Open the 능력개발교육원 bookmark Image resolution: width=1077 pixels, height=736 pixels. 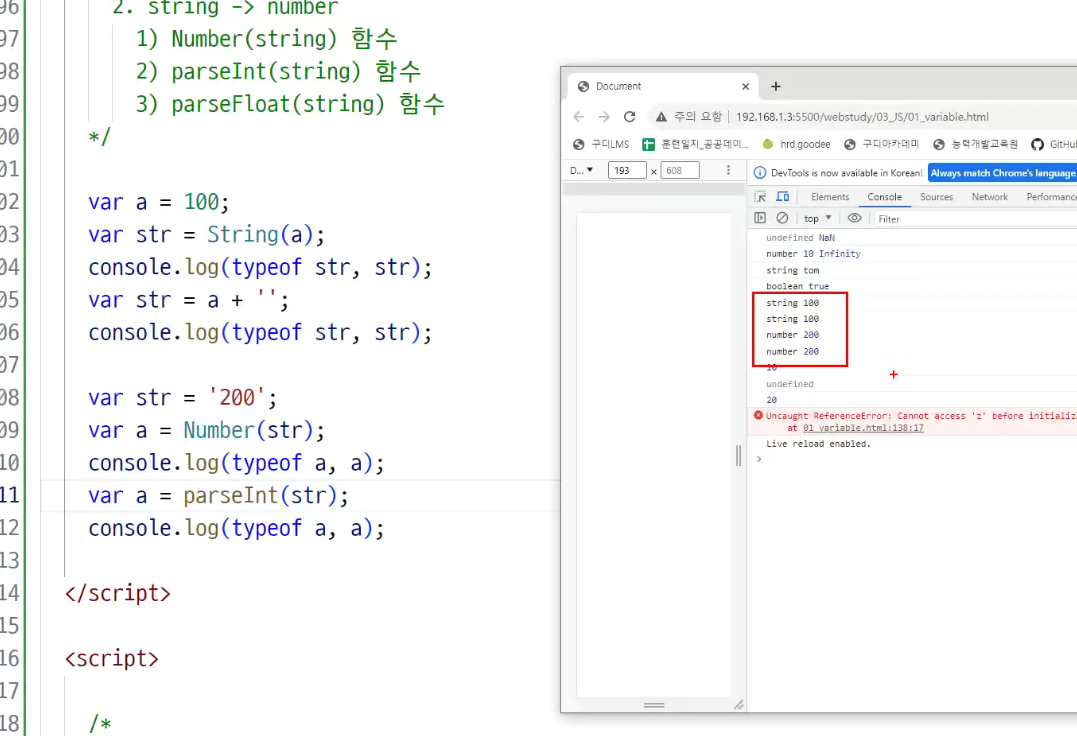tap(975, 144)
